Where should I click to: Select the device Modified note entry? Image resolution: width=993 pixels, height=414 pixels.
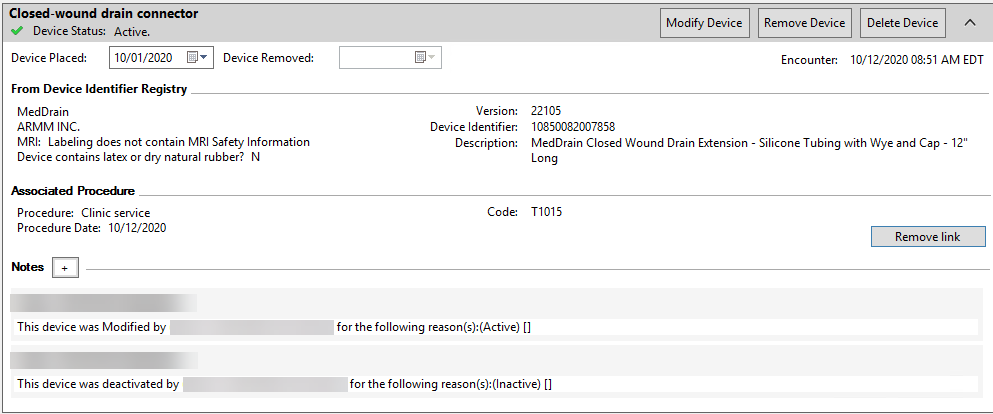[496, 327]
